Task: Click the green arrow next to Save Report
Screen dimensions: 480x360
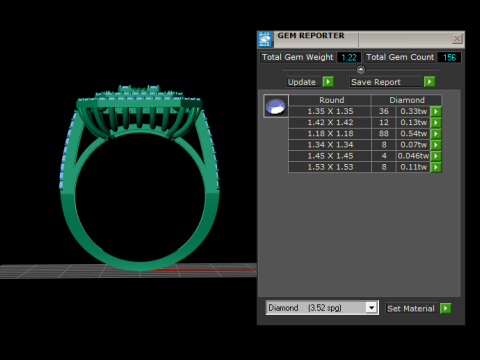Action: [429, 82]
